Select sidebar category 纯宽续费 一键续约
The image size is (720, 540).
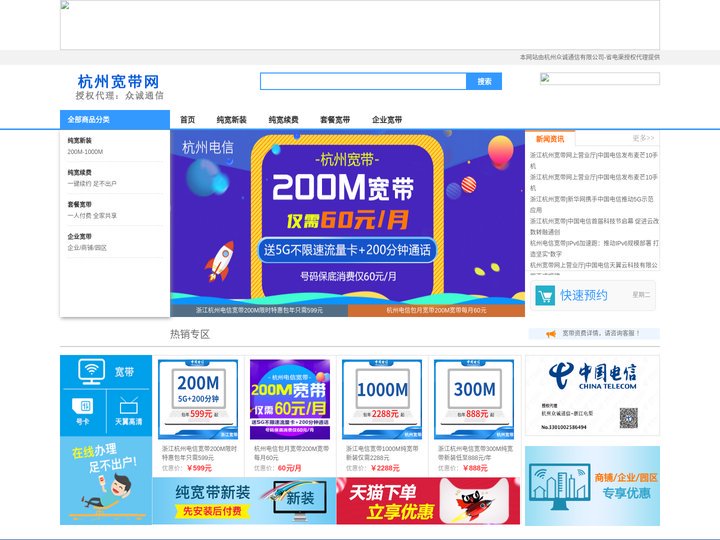(x=115, y=178)
